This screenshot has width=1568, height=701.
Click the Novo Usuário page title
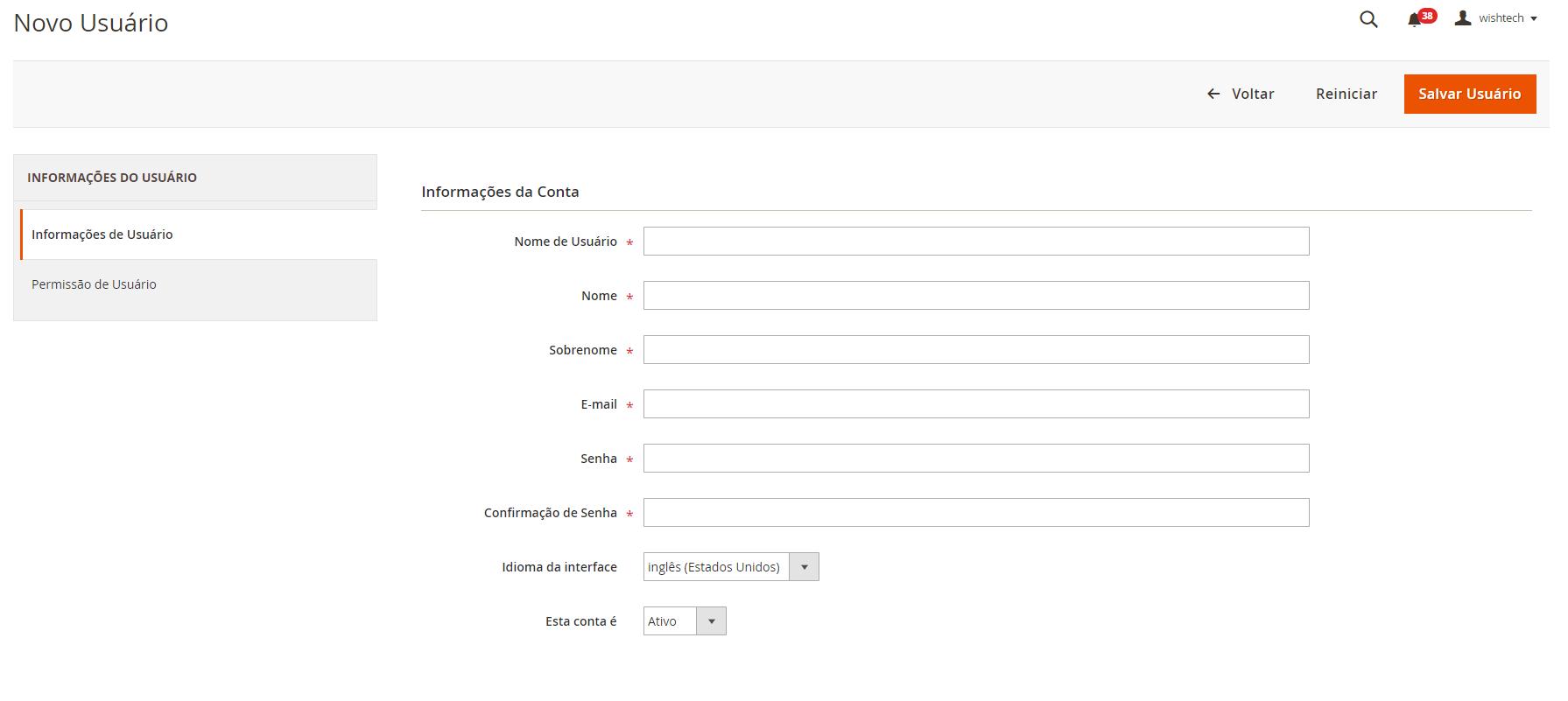coord(91,23)
